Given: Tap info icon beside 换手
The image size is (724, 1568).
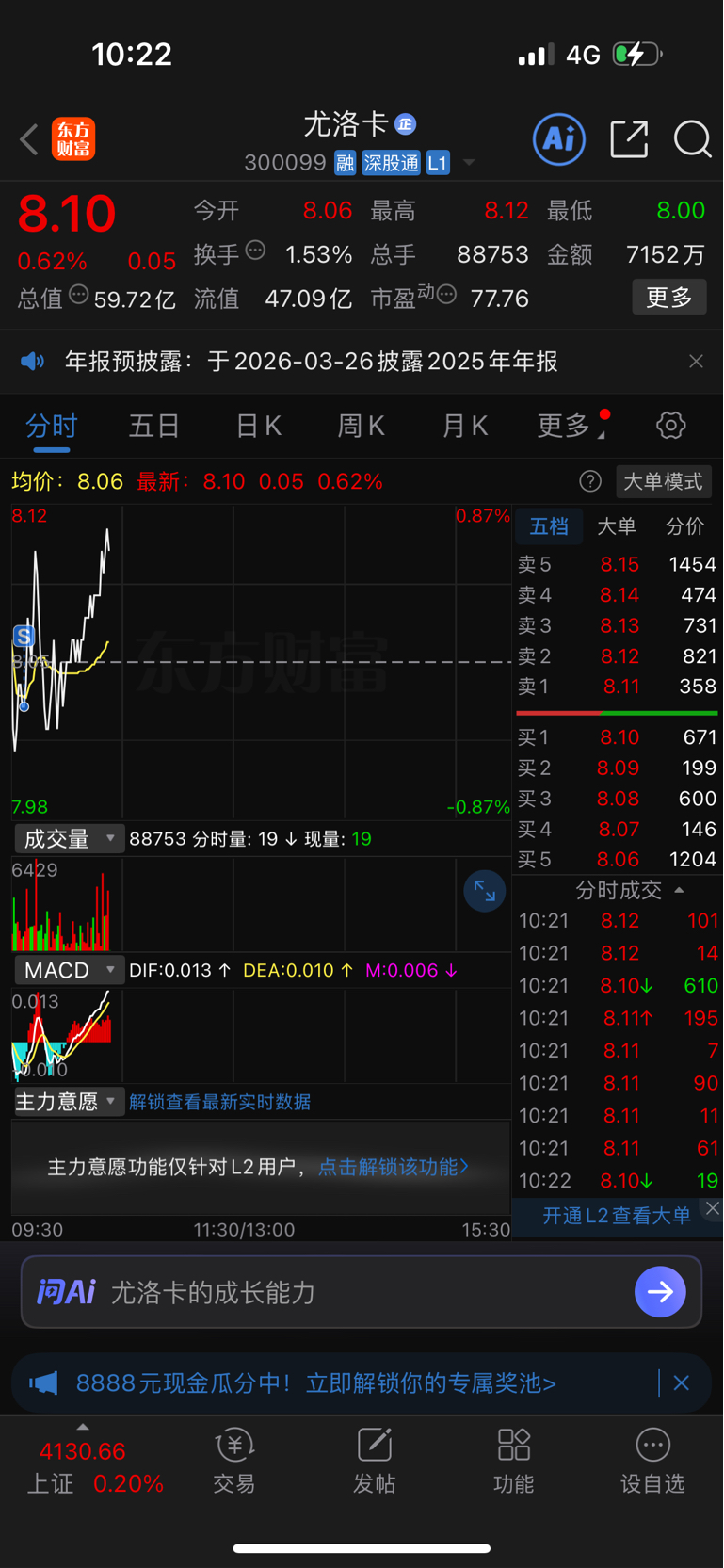Looking at the screenshot, I should 255,251.
